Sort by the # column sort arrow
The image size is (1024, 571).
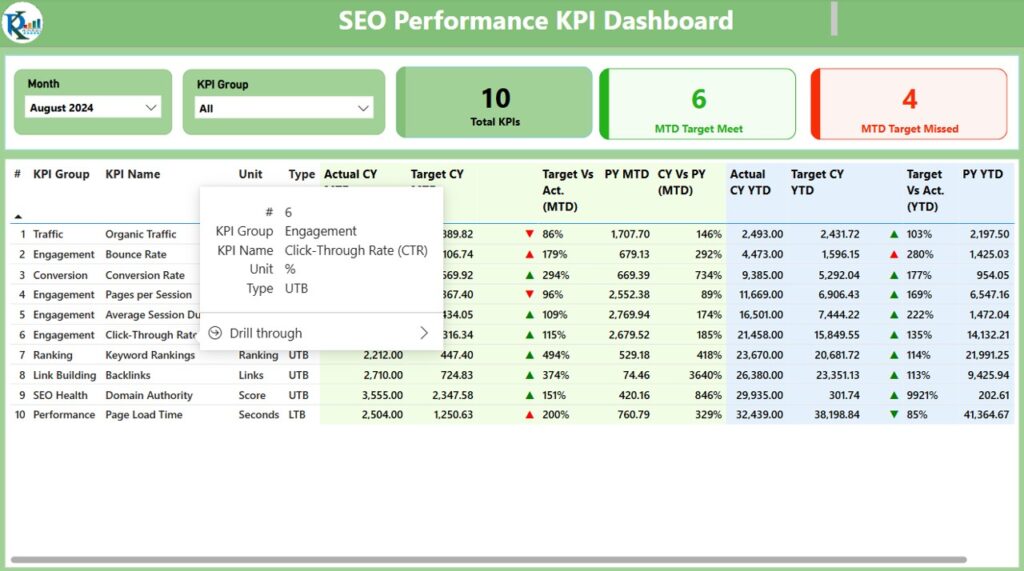[x=18, y=216]
